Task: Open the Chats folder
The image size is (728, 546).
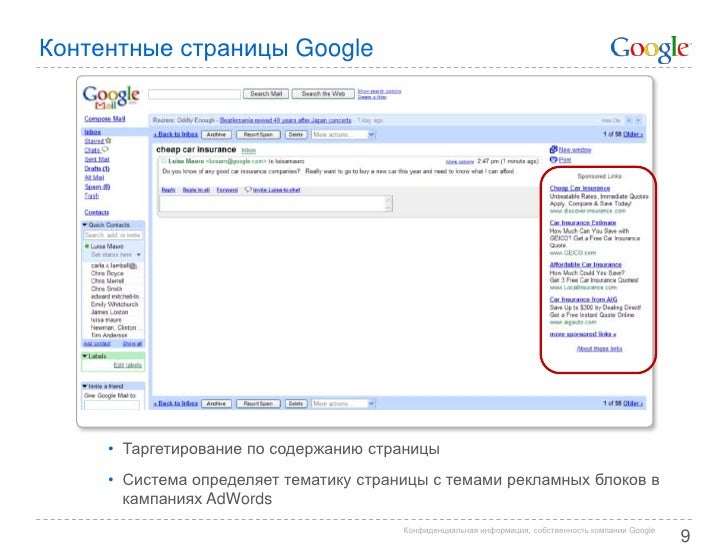Action: click(92, 150)
